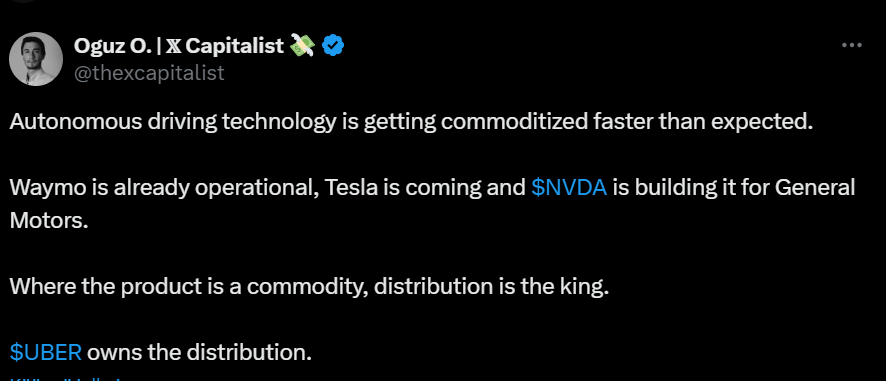Click the partially visible blue link at bottom
The width and height of the screenshot is (886, 381).
66,378
